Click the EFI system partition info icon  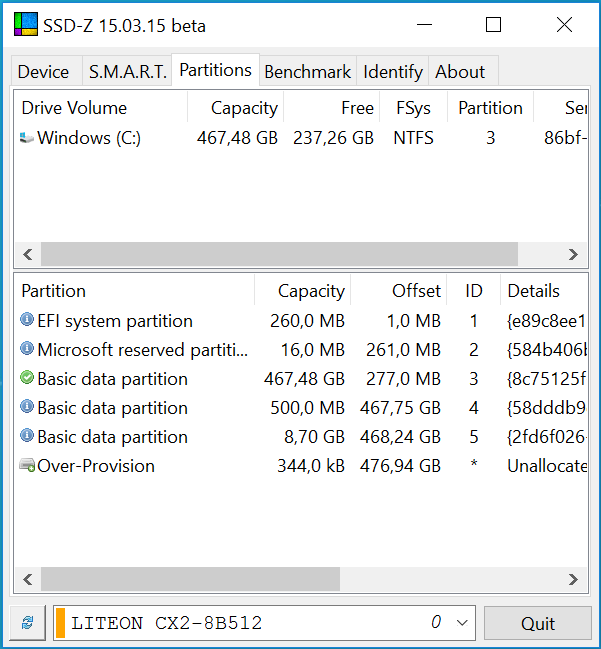coord(27,320)
